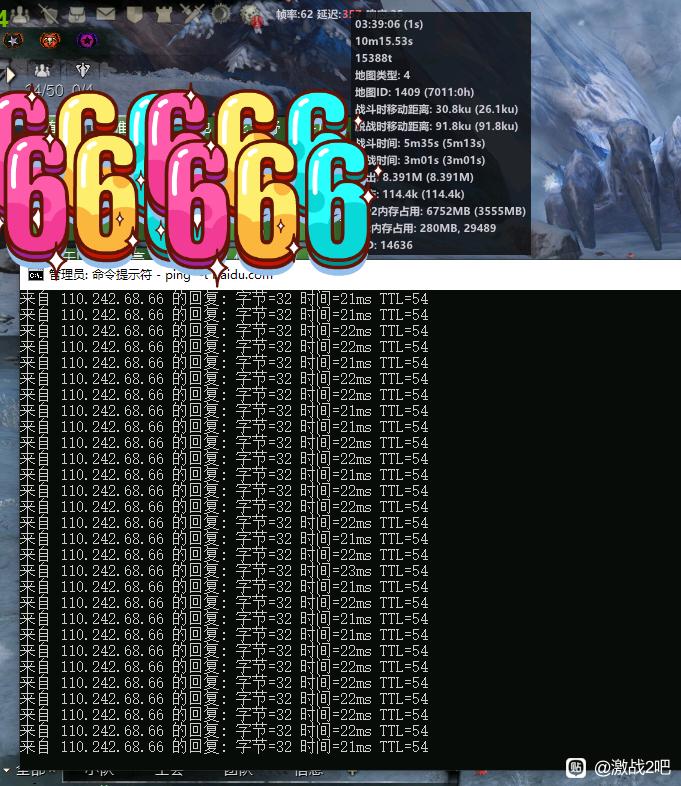Click the 280MB, 29489 memory line
Screen dimensions: 681x786
(433, 229)
